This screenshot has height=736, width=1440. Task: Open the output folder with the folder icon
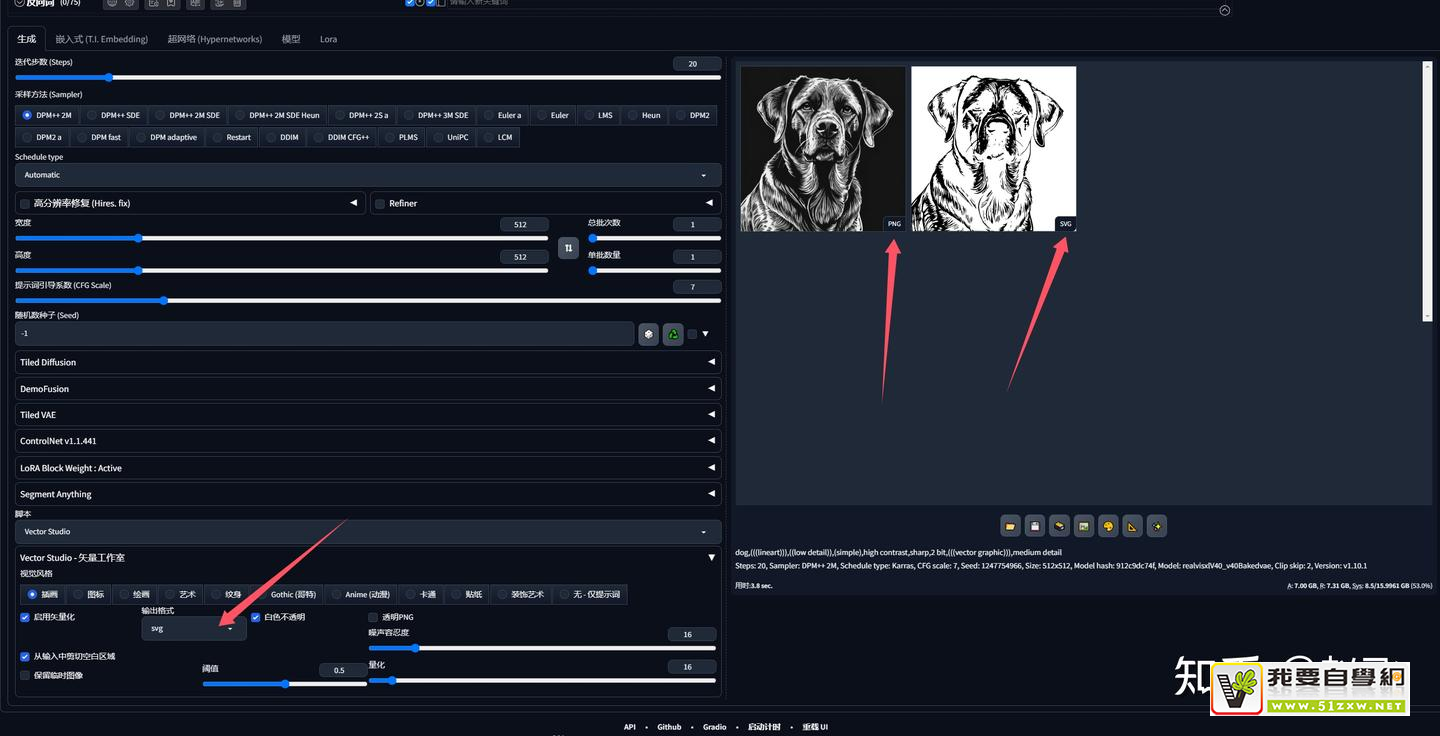pyautogui.click(x=1011, y=526)
